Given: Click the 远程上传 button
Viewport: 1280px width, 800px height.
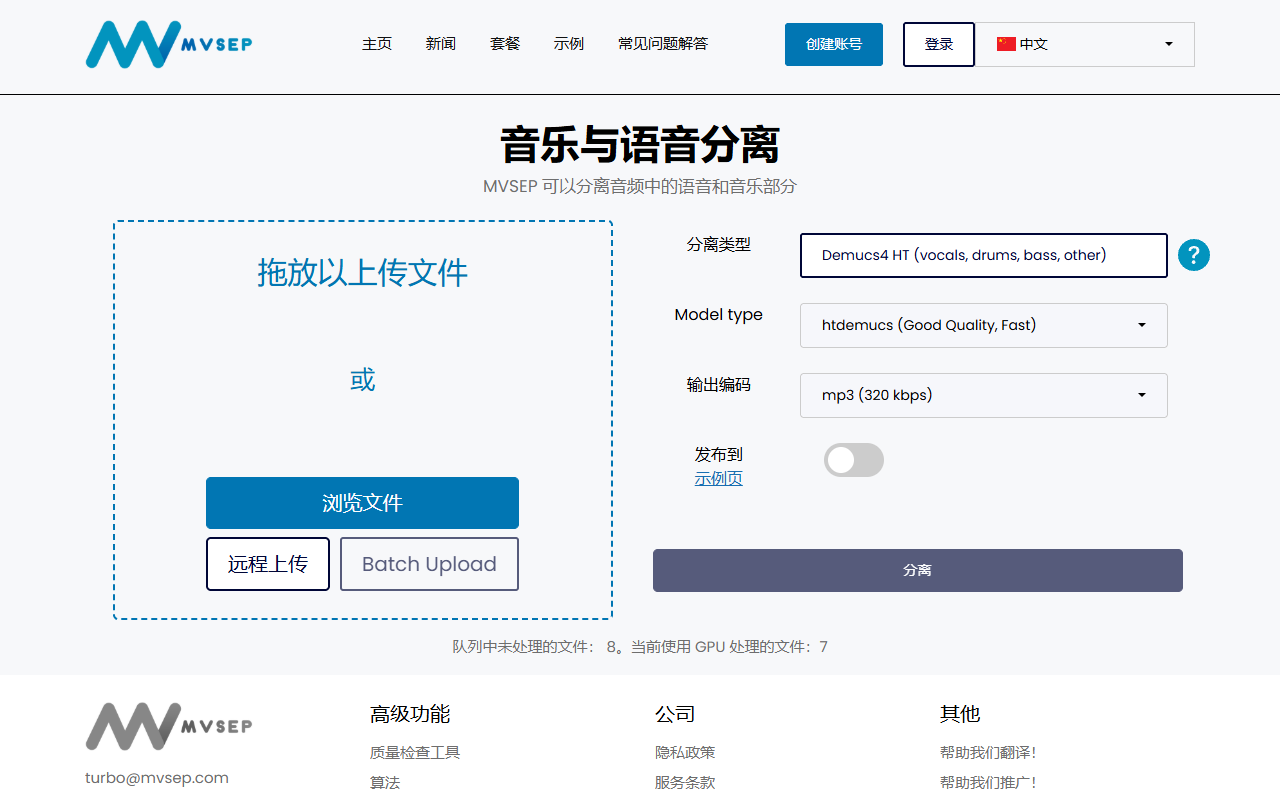Looking at the screenshot, I should pyautogui.click(x=268, y=564).
